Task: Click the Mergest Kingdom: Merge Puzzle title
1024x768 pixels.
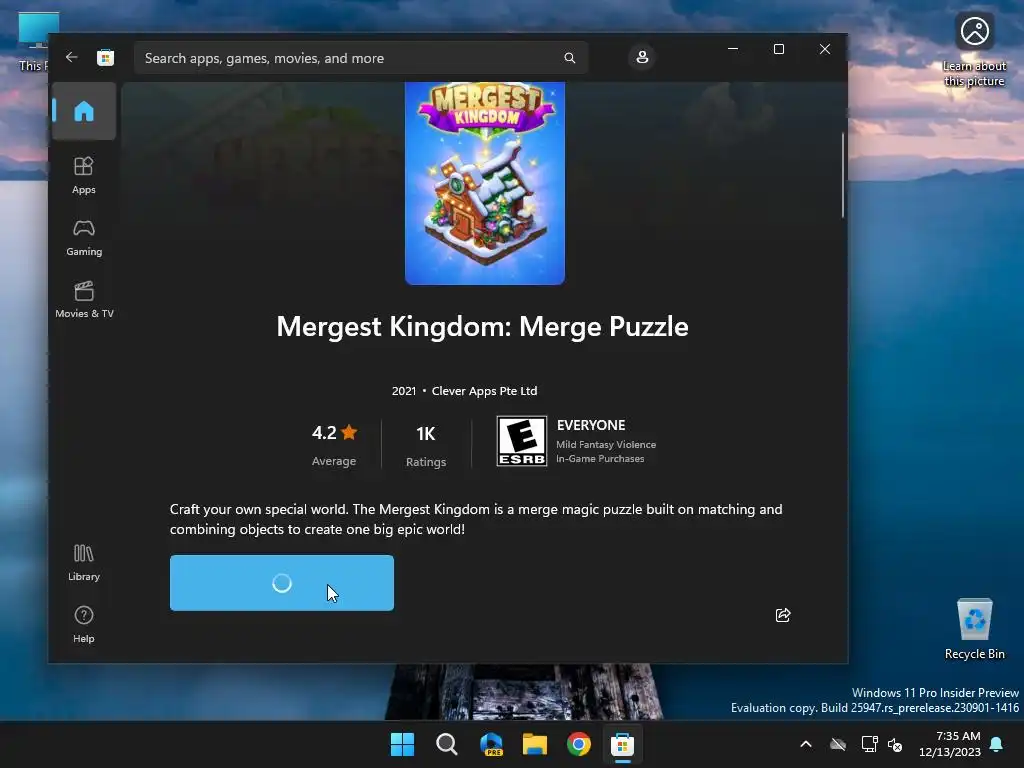Action: pyautogui.click(x=483, y=327)
